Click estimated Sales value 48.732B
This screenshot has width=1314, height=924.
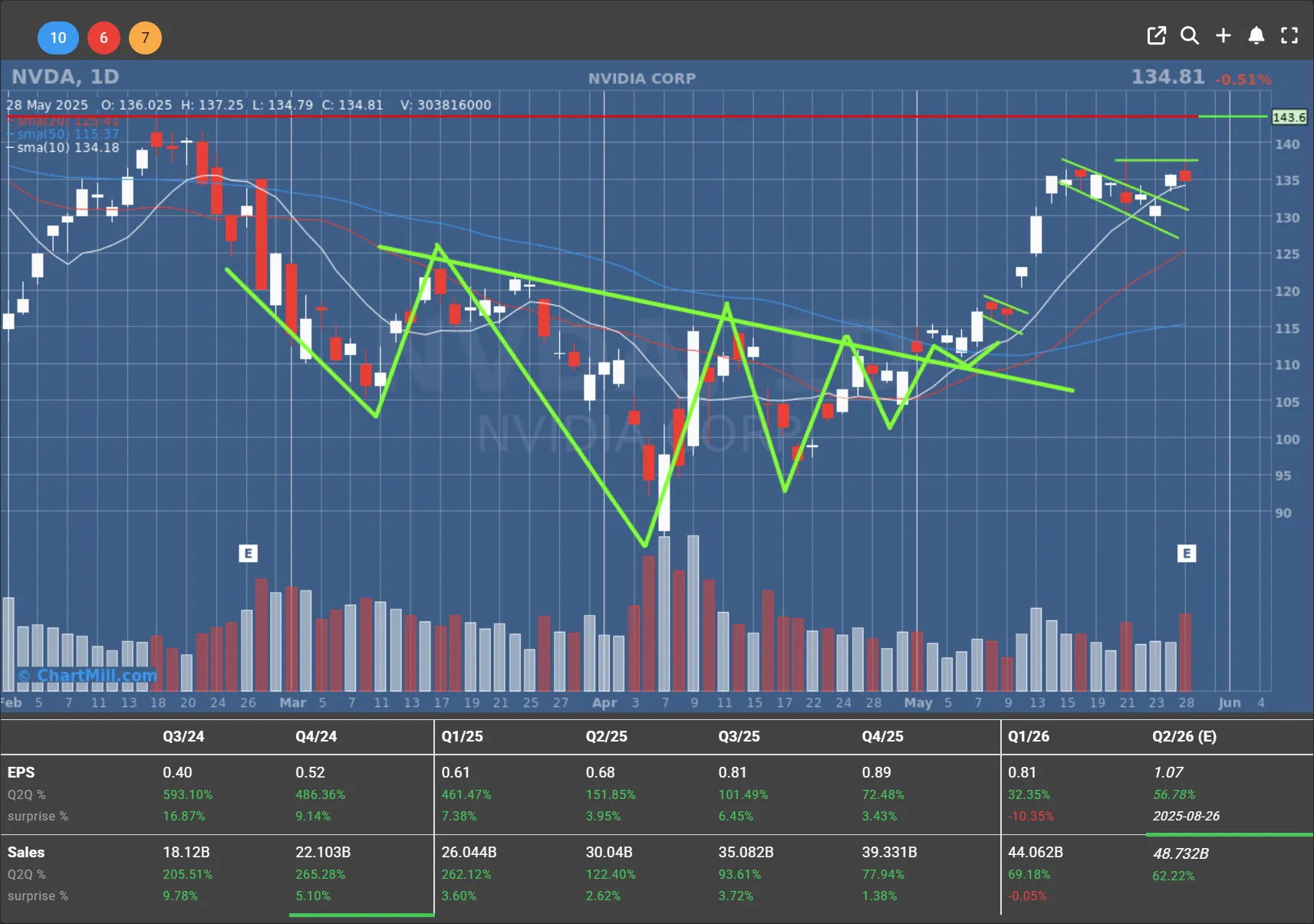pos(1181,853)
